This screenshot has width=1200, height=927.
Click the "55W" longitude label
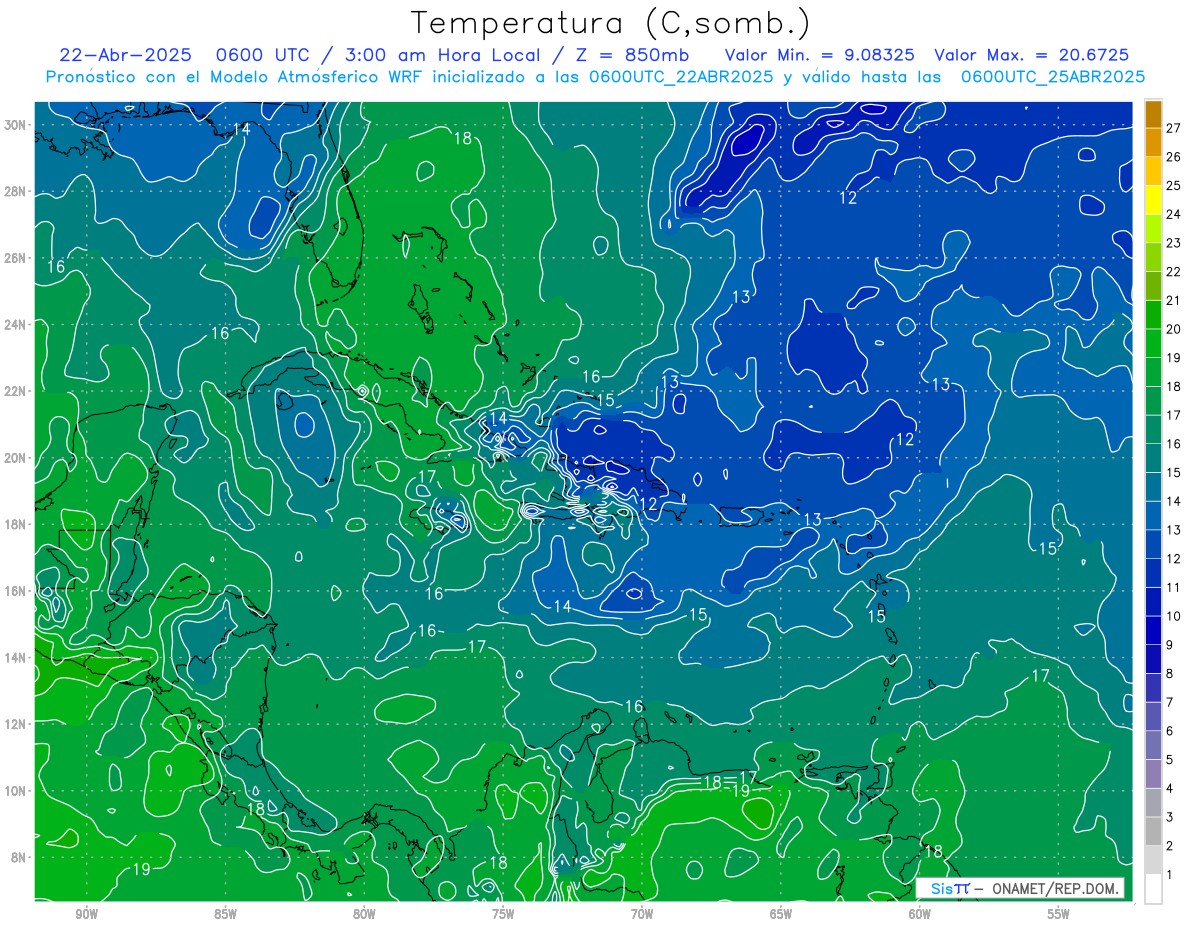[1059, 914]
